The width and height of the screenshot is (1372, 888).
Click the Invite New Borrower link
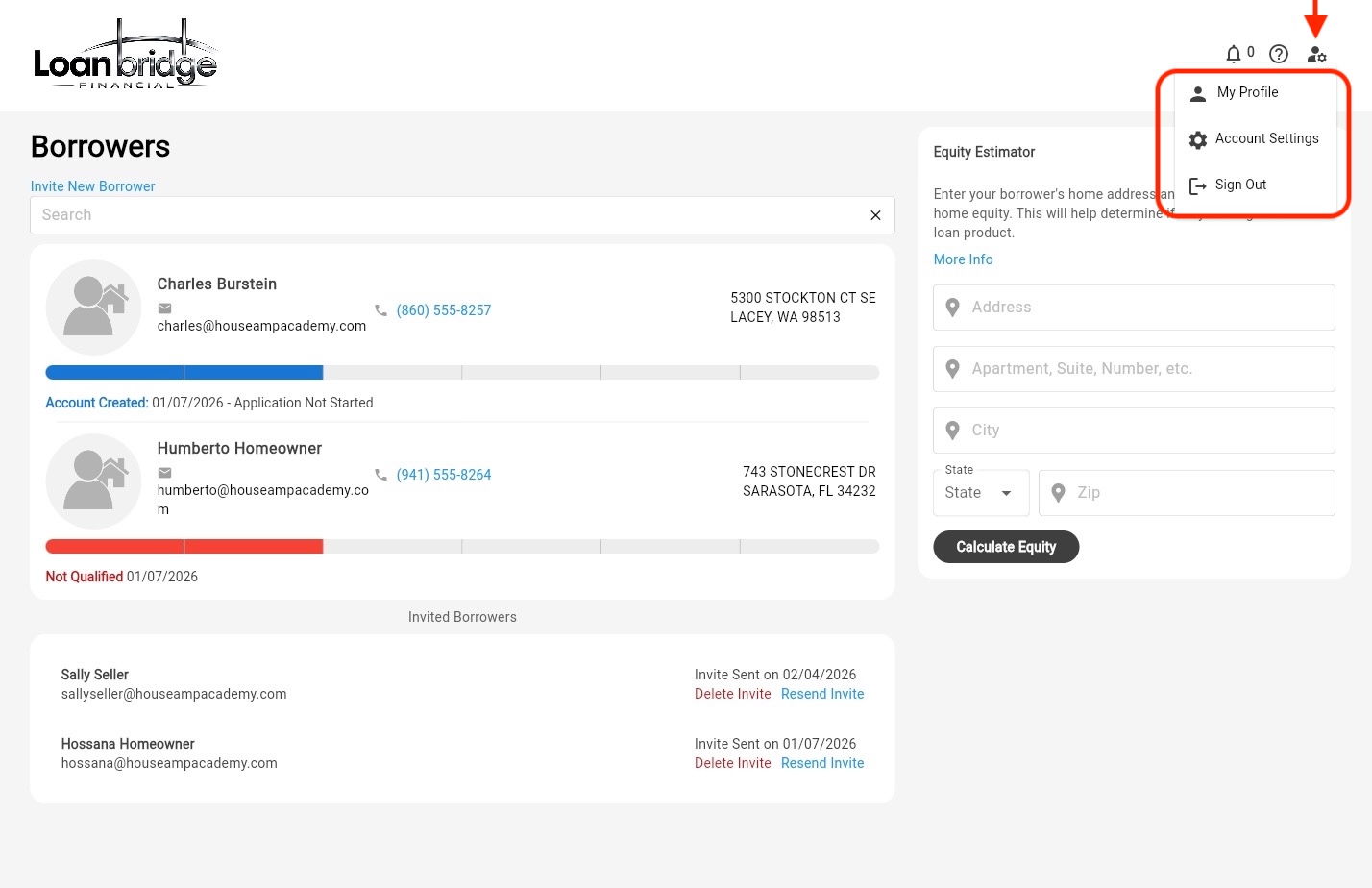(92, 186)
